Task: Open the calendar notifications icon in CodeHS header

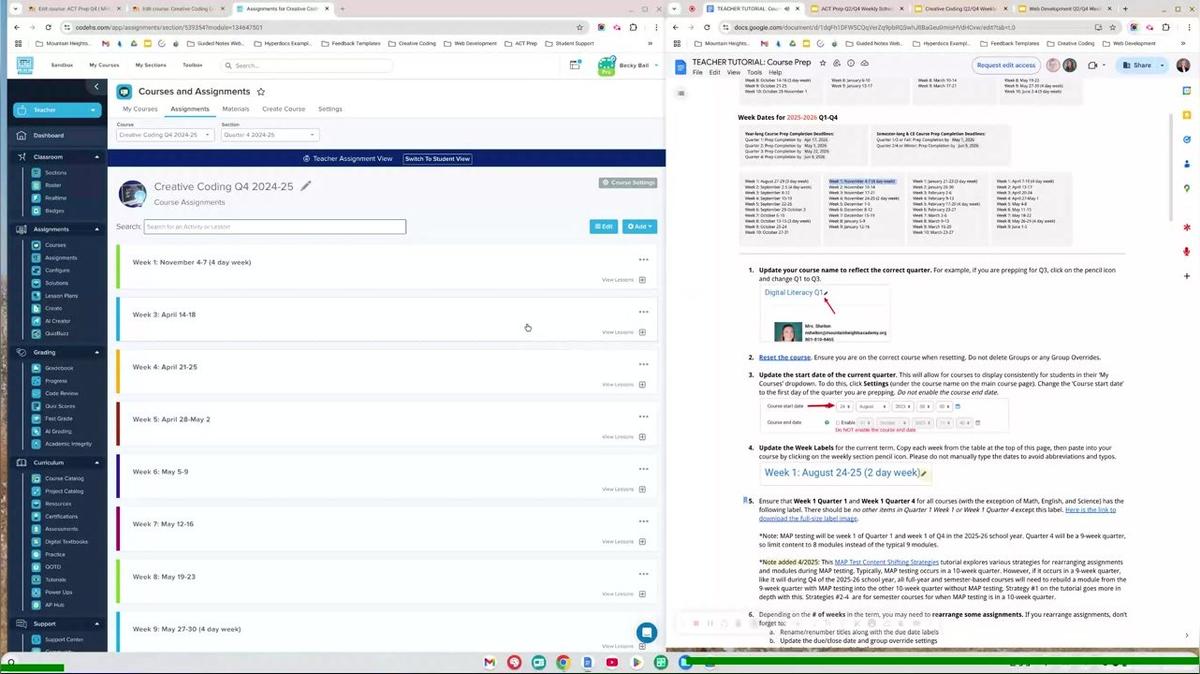Action: pyautogui.click(x=575, y=65)
